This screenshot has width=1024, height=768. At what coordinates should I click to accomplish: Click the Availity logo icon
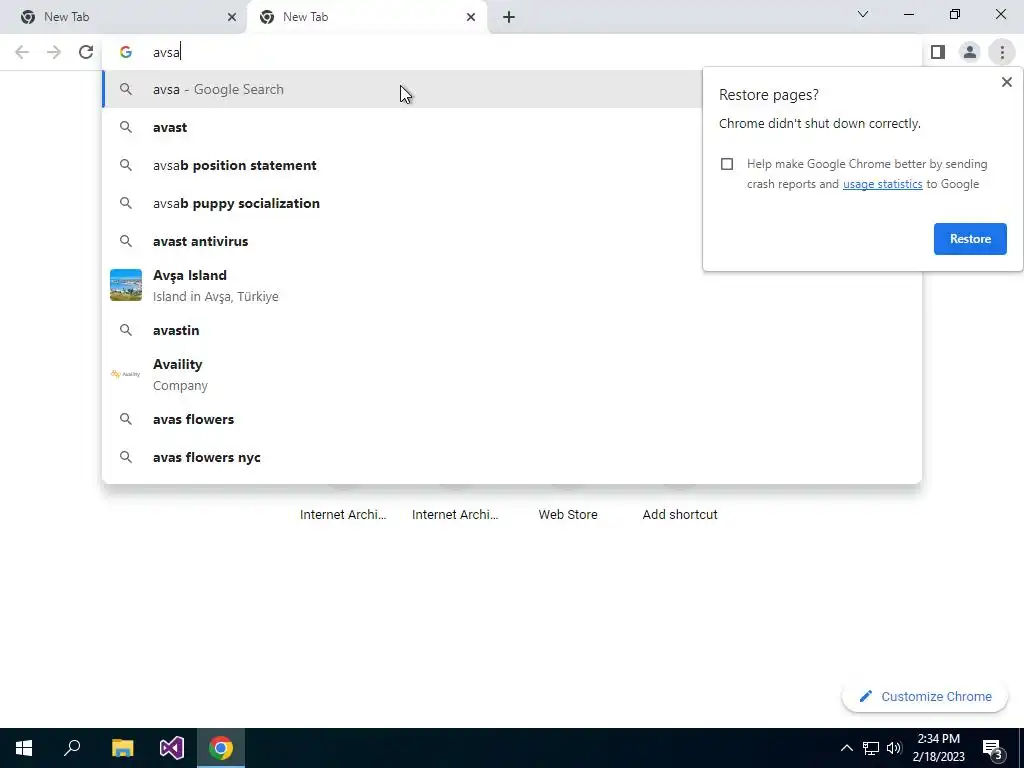[126, 374]
